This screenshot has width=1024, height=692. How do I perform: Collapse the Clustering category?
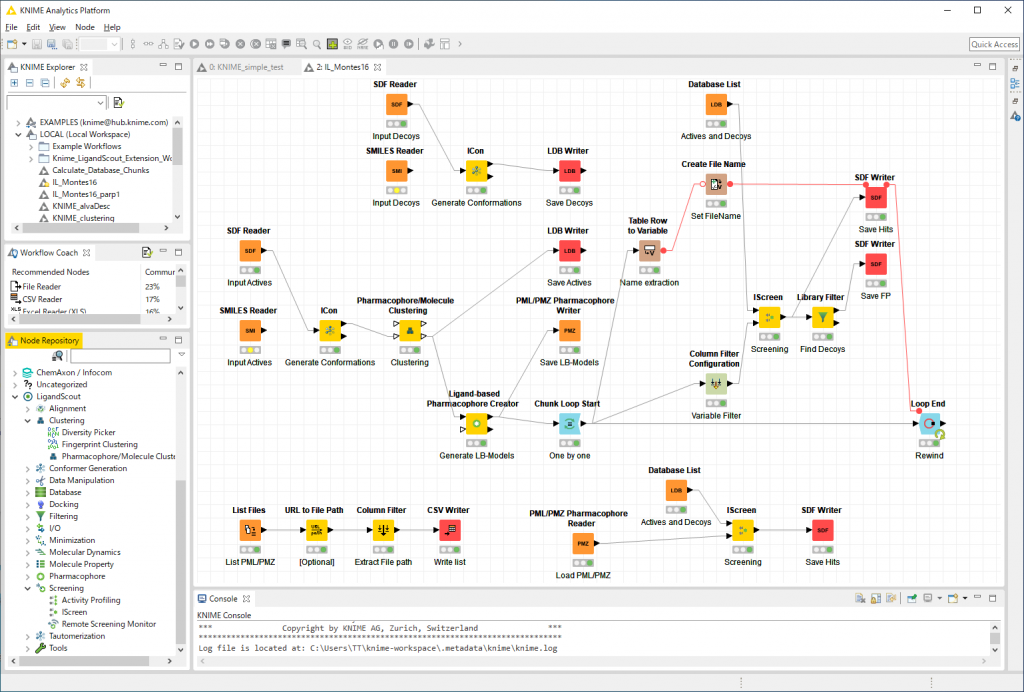[x=27, y=421]
